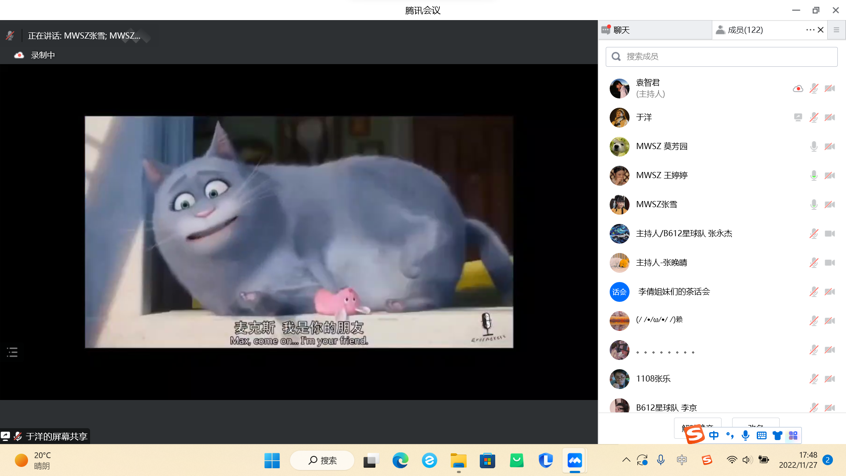
Task: Open the members panel more options (…)
Action: click(810, 30)
